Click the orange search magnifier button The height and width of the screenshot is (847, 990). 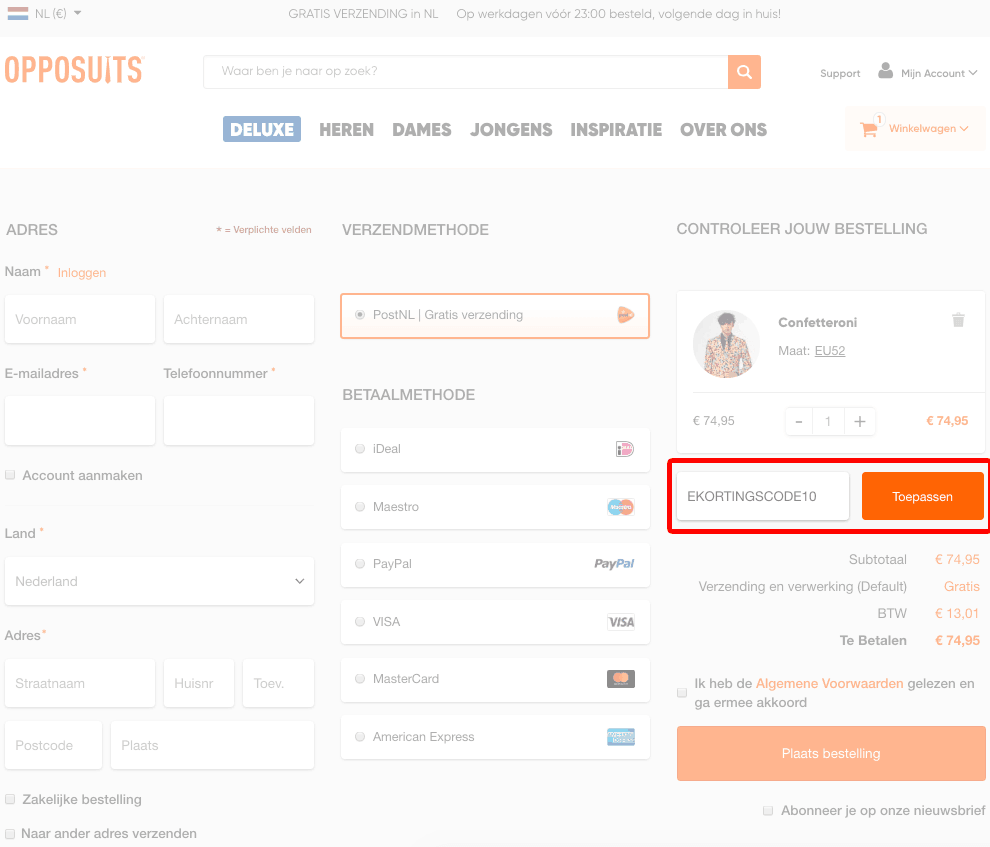coord(744,72)
